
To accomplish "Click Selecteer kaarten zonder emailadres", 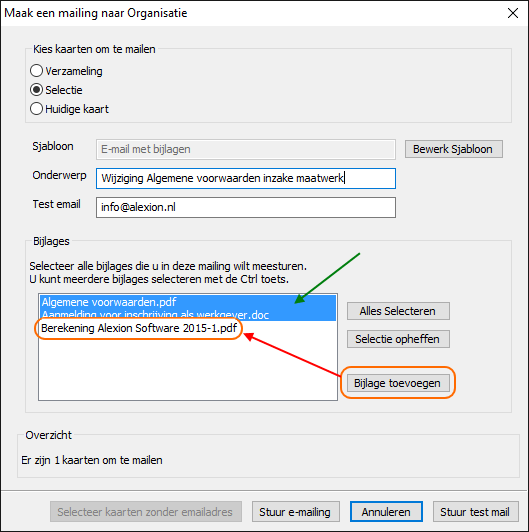I will click(x=146, y=512).
